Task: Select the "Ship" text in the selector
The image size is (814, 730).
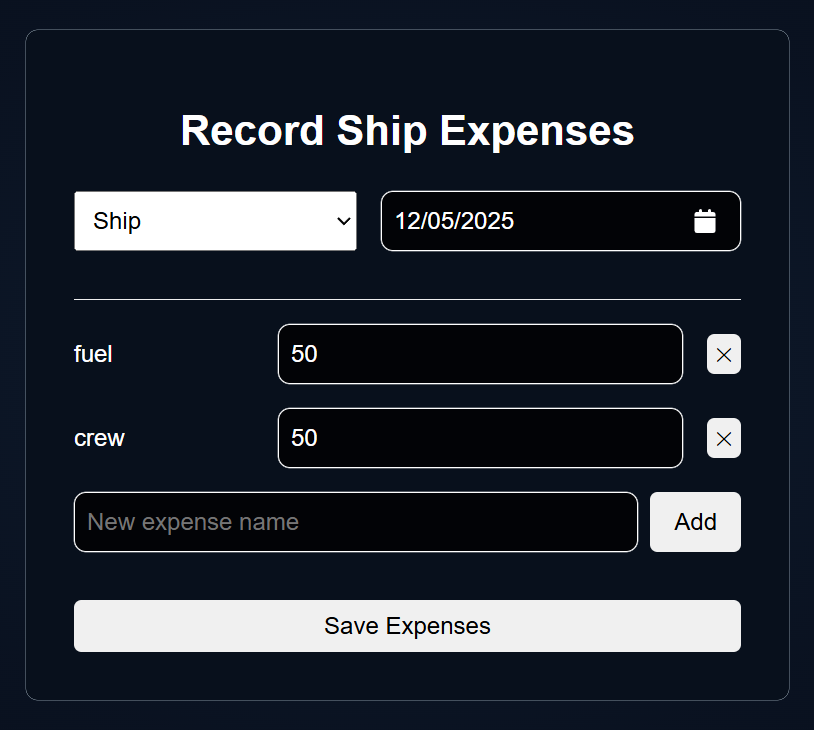Action: point(117,221)
